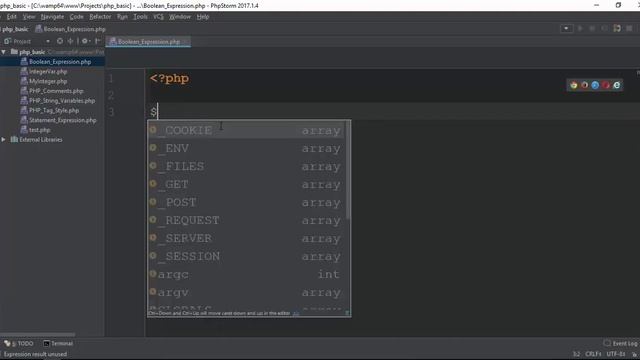Choose _SESSION from autocomplete list
640x360 pixels.
pyautogui.click(x=247, y=256)
